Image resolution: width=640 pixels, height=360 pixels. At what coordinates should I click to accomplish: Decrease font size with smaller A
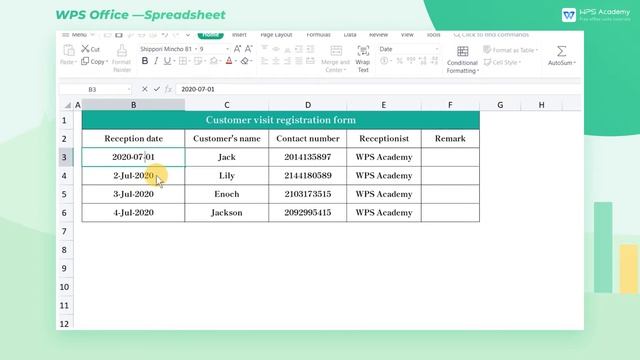[248, 49]
